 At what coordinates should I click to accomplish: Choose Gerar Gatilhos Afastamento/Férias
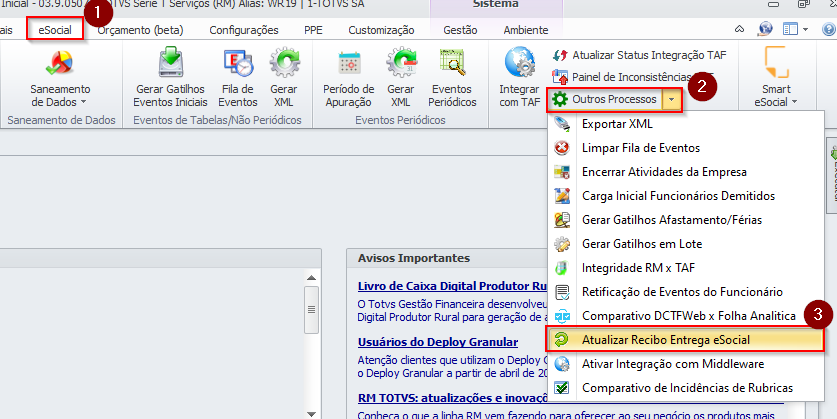tap(685, 220)
